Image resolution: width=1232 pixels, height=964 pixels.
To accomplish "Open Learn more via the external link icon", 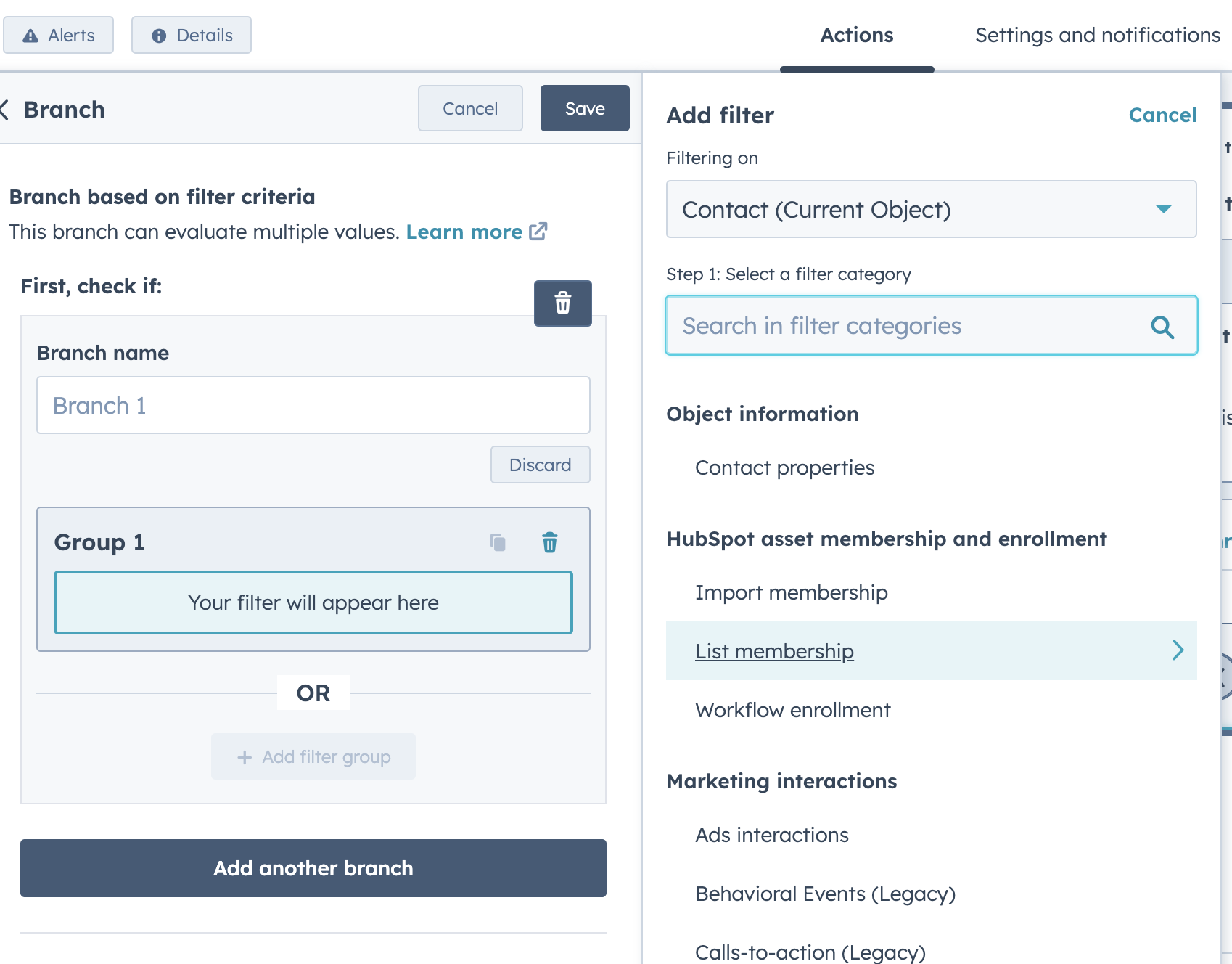I will [x=538, y=232].
